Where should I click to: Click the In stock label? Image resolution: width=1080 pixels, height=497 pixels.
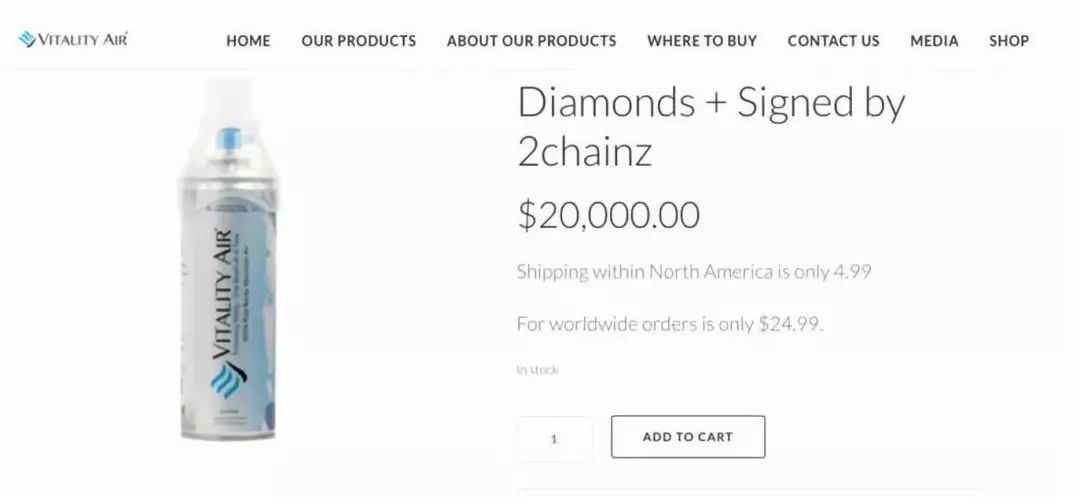click(537, 370)
